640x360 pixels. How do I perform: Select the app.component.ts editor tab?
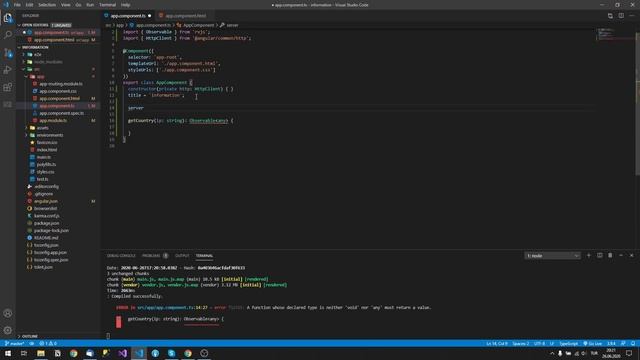point(128,16)
